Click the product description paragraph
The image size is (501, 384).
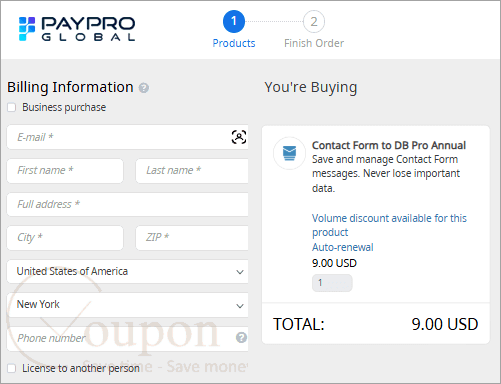click(386, 174)
